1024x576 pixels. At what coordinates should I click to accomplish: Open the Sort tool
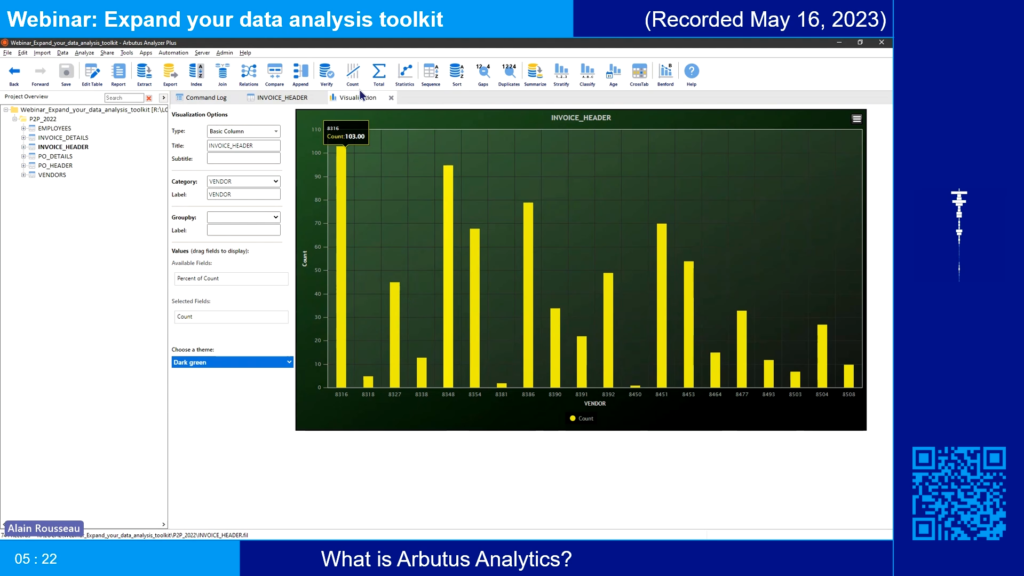pyautogui.click(x=456, y=74)
